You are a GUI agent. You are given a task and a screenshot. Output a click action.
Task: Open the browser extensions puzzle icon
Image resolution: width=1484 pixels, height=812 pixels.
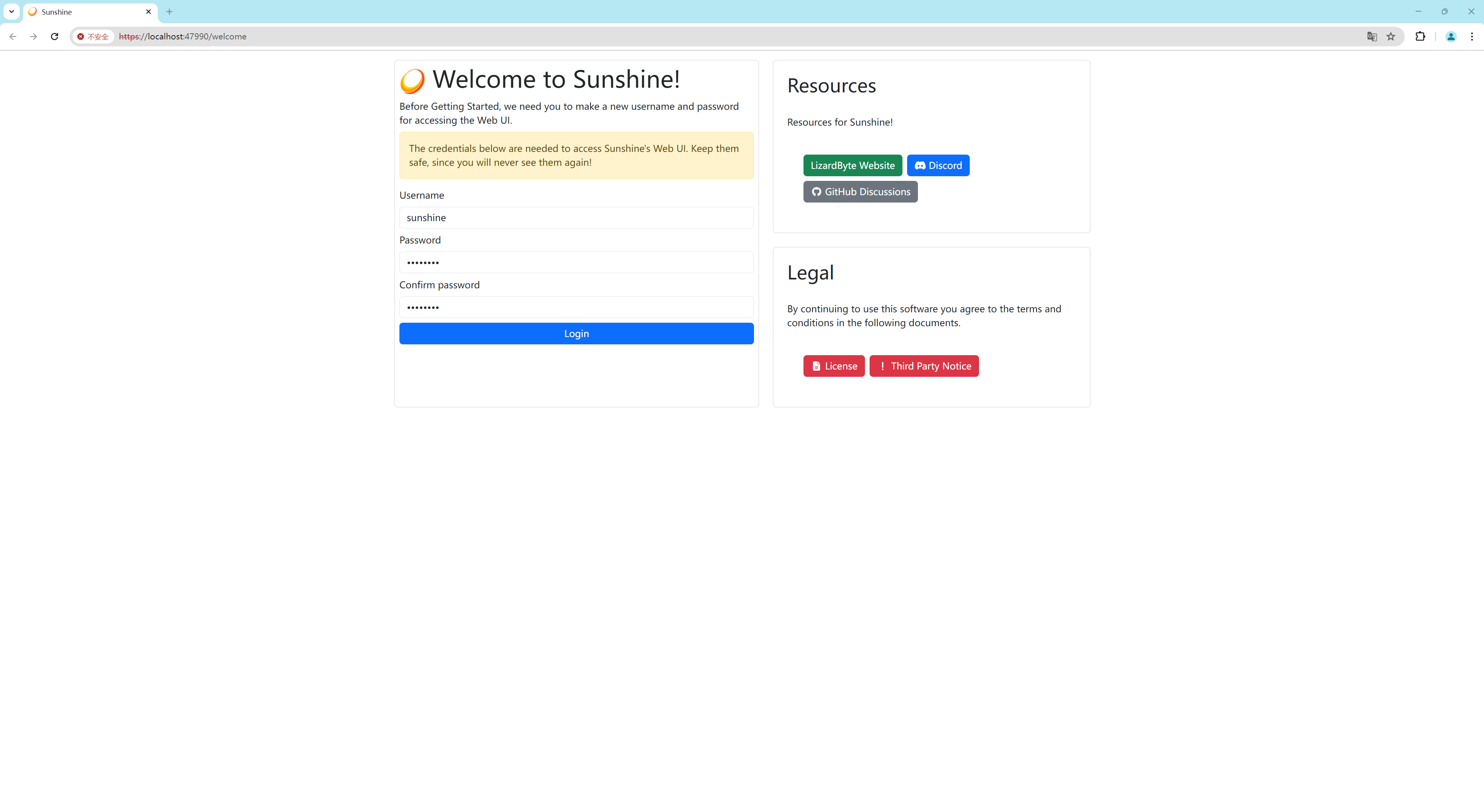pos(1420,36)
